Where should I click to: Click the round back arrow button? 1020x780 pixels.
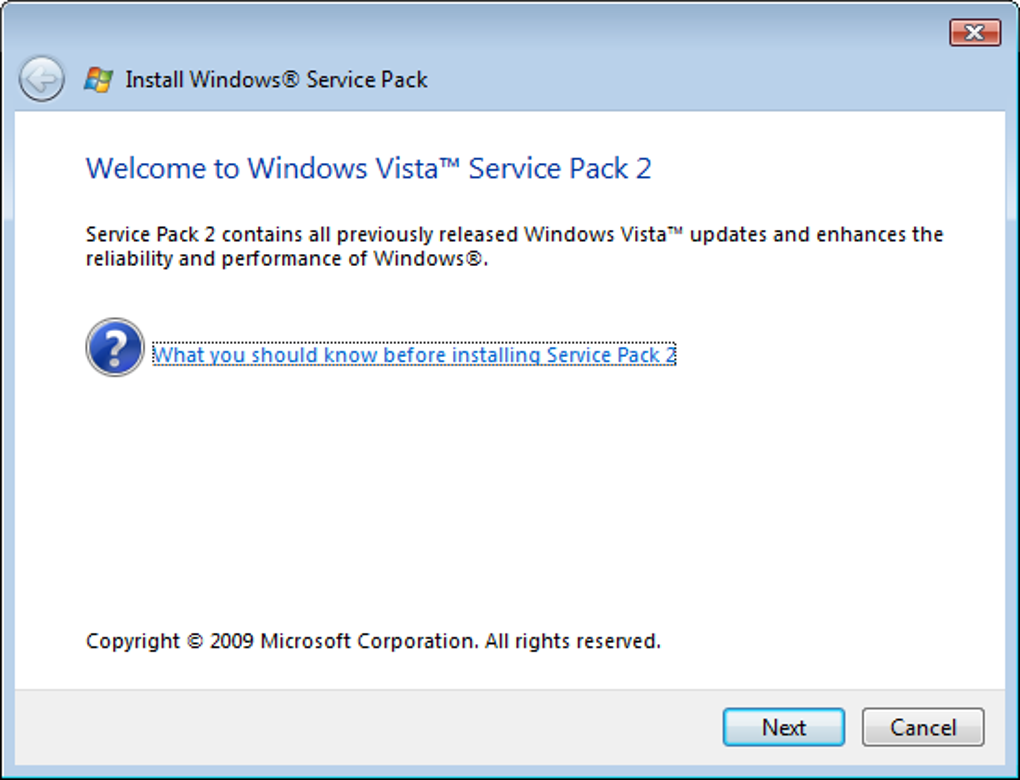click(42, 80)
